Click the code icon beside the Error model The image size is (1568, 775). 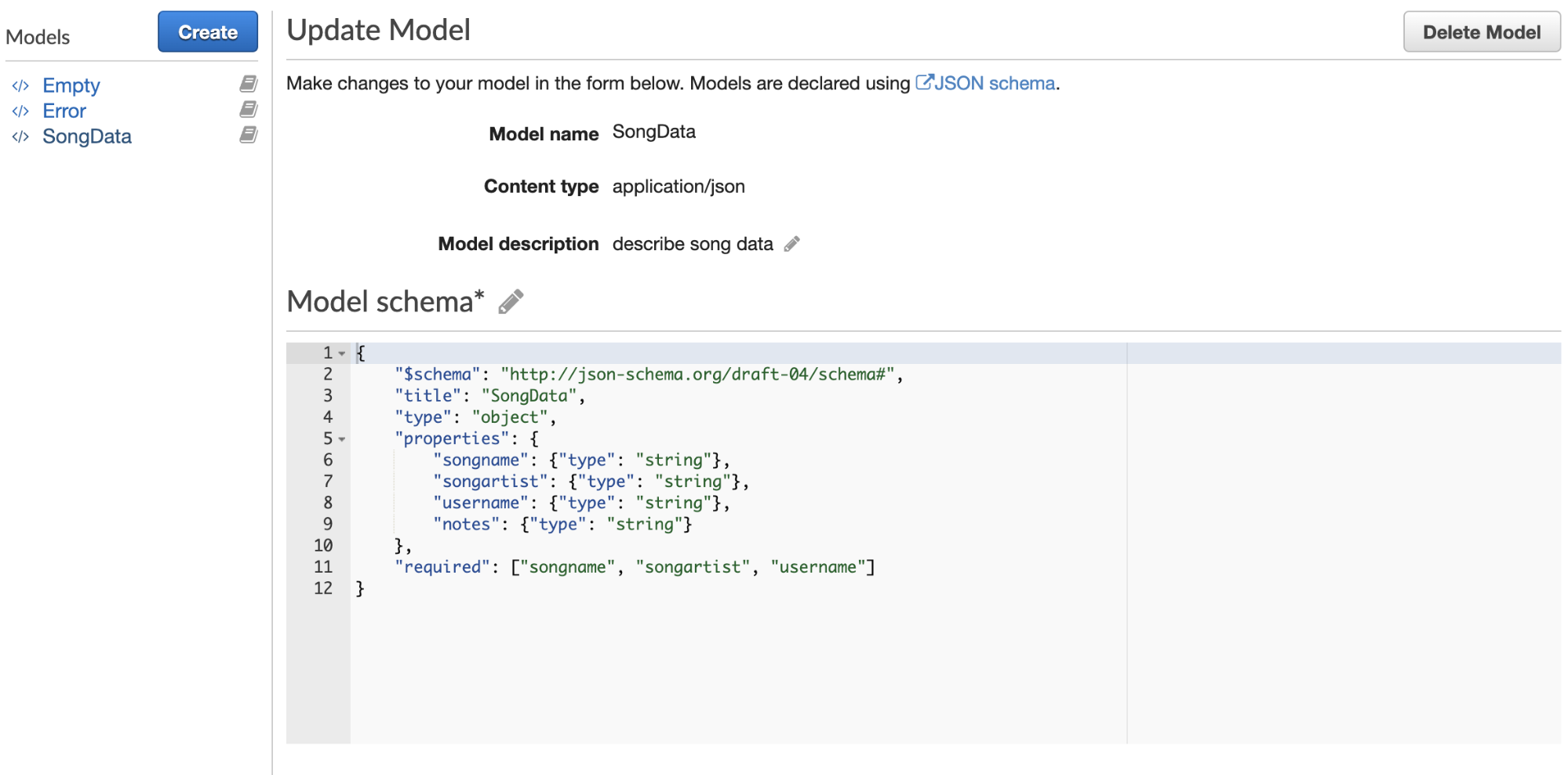(x=21, y=110)
